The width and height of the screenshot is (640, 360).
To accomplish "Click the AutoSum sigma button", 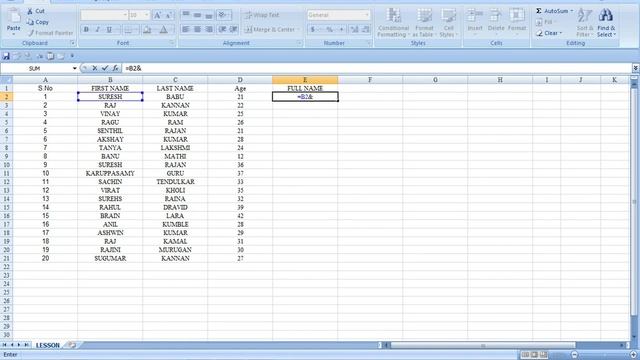I will [x=553, y=11].
